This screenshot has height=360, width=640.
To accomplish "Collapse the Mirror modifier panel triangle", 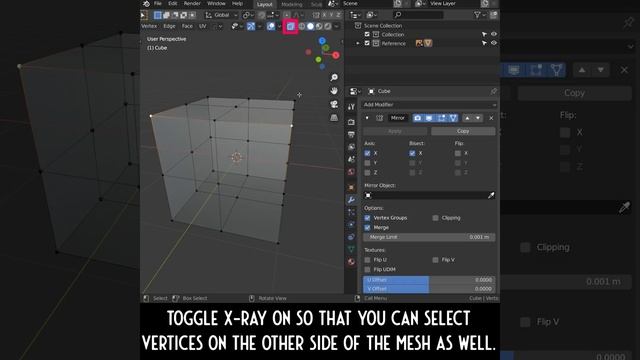I will pyautogui.click(x=367, y=118).
